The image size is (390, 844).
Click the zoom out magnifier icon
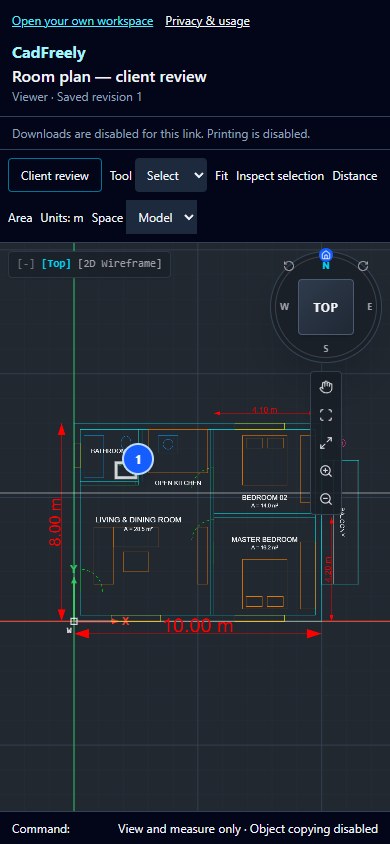[x=325, y=499]
